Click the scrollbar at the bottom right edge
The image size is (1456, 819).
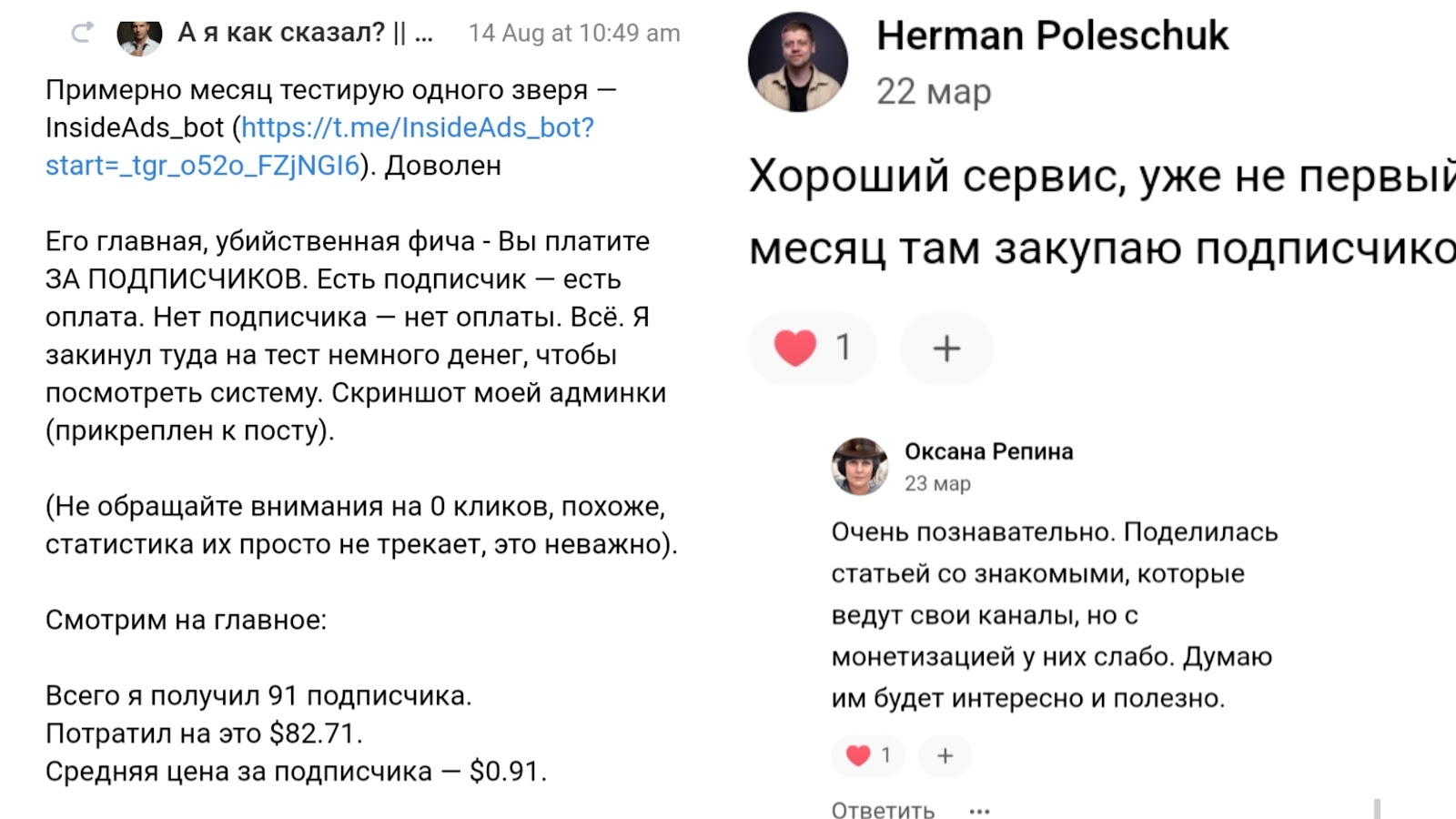[x=1377, y=808]
